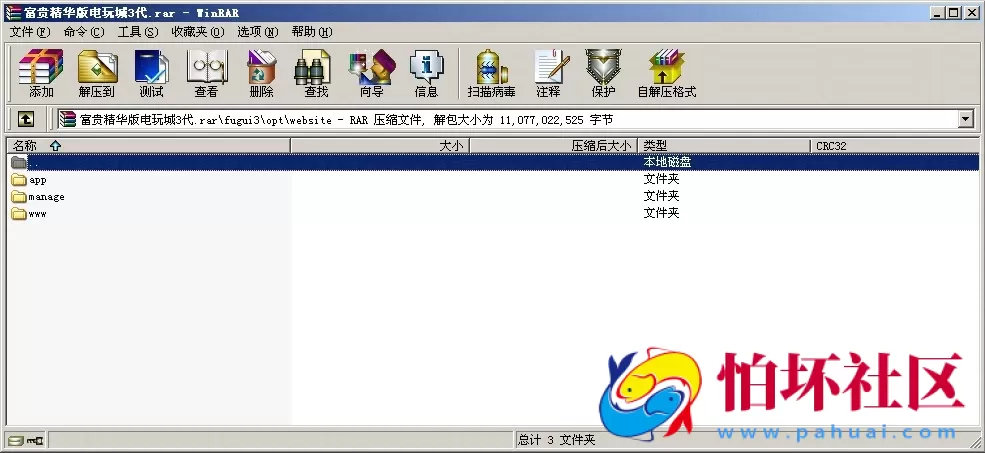985x453 pixels.
Task: Open the Wizard (向导) toolbar icon
Action: pyautogui.click(x=372, y=67)
